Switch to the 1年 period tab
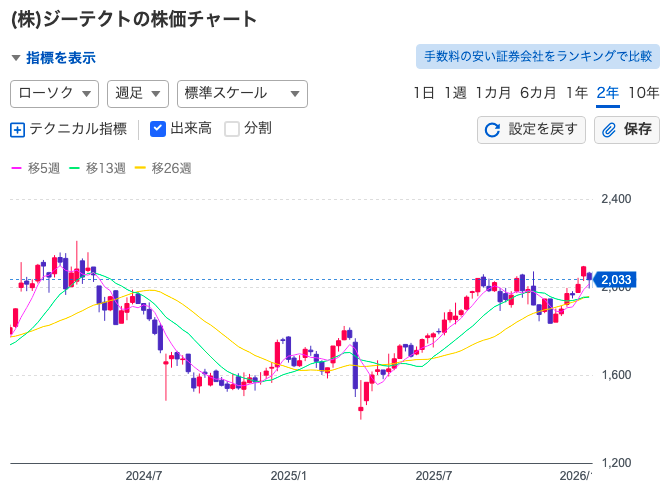The height and width of the screenshot is (489, 672). 576,93
